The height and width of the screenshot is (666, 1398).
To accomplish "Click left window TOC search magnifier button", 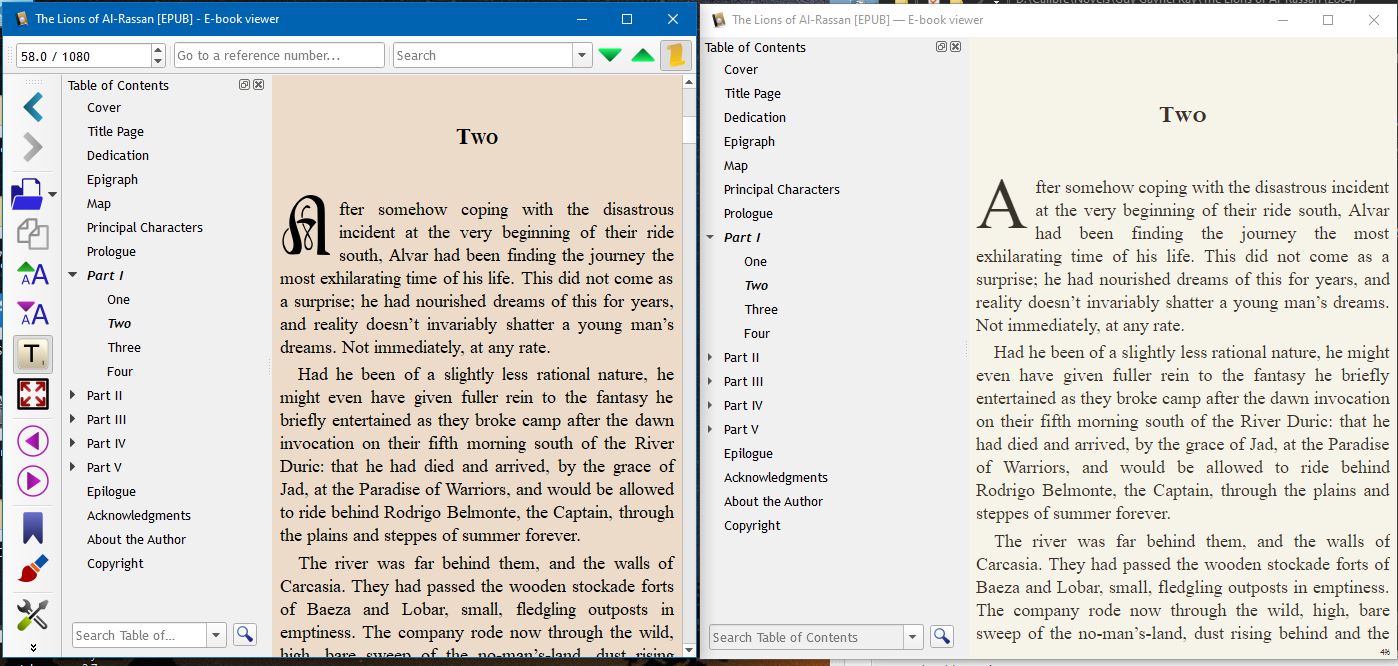I will pos(245,634).
